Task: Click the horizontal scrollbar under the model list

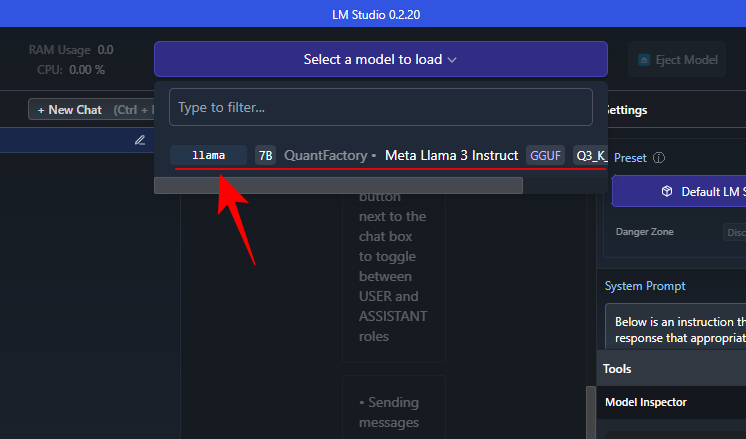Action: [338, 185]
